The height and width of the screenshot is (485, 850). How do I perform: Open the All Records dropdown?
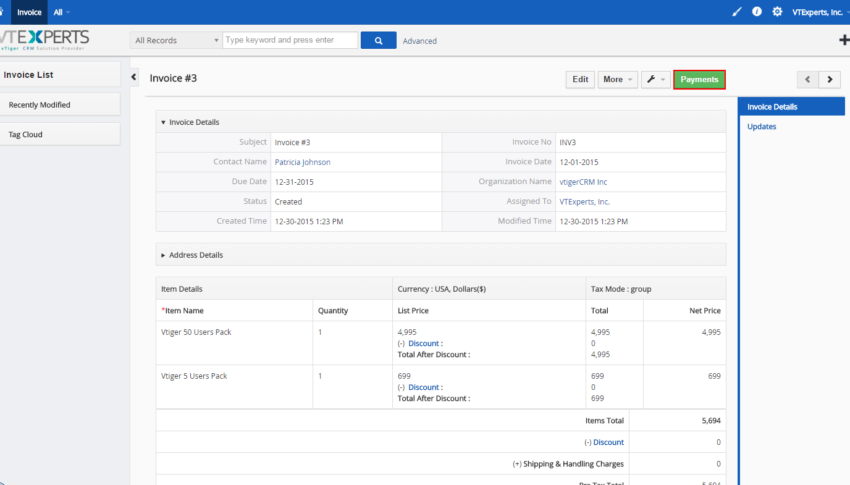176,40
